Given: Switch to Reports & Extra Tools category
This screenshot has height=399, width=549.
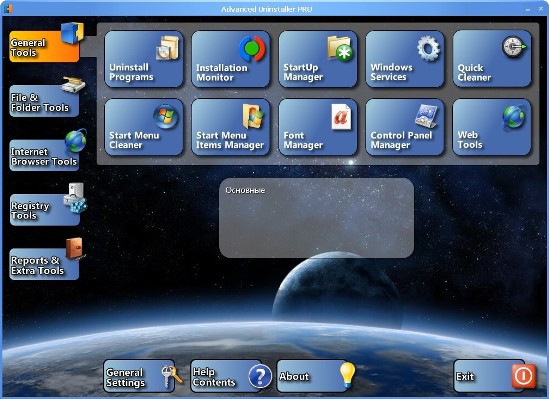Looking at the screenshot, I should 44,264.
